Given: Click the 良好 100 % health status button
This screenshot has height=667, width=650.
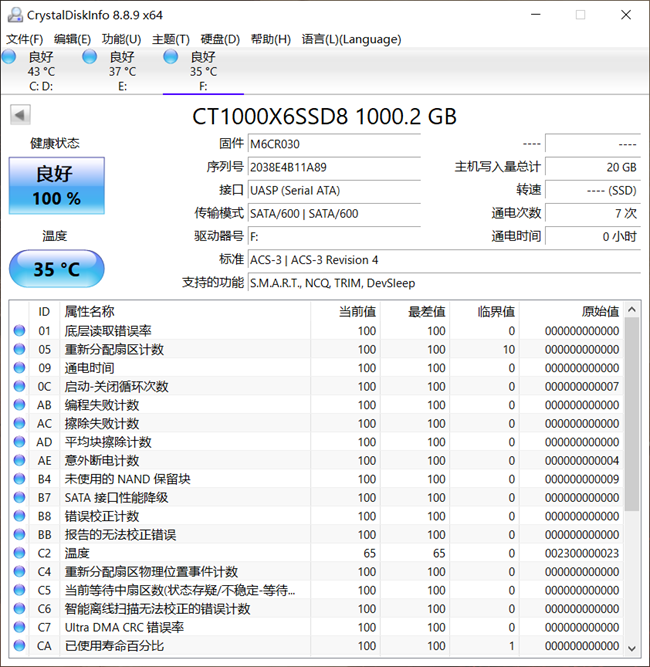Looking at the screenshot, I should tap(56, 186).
